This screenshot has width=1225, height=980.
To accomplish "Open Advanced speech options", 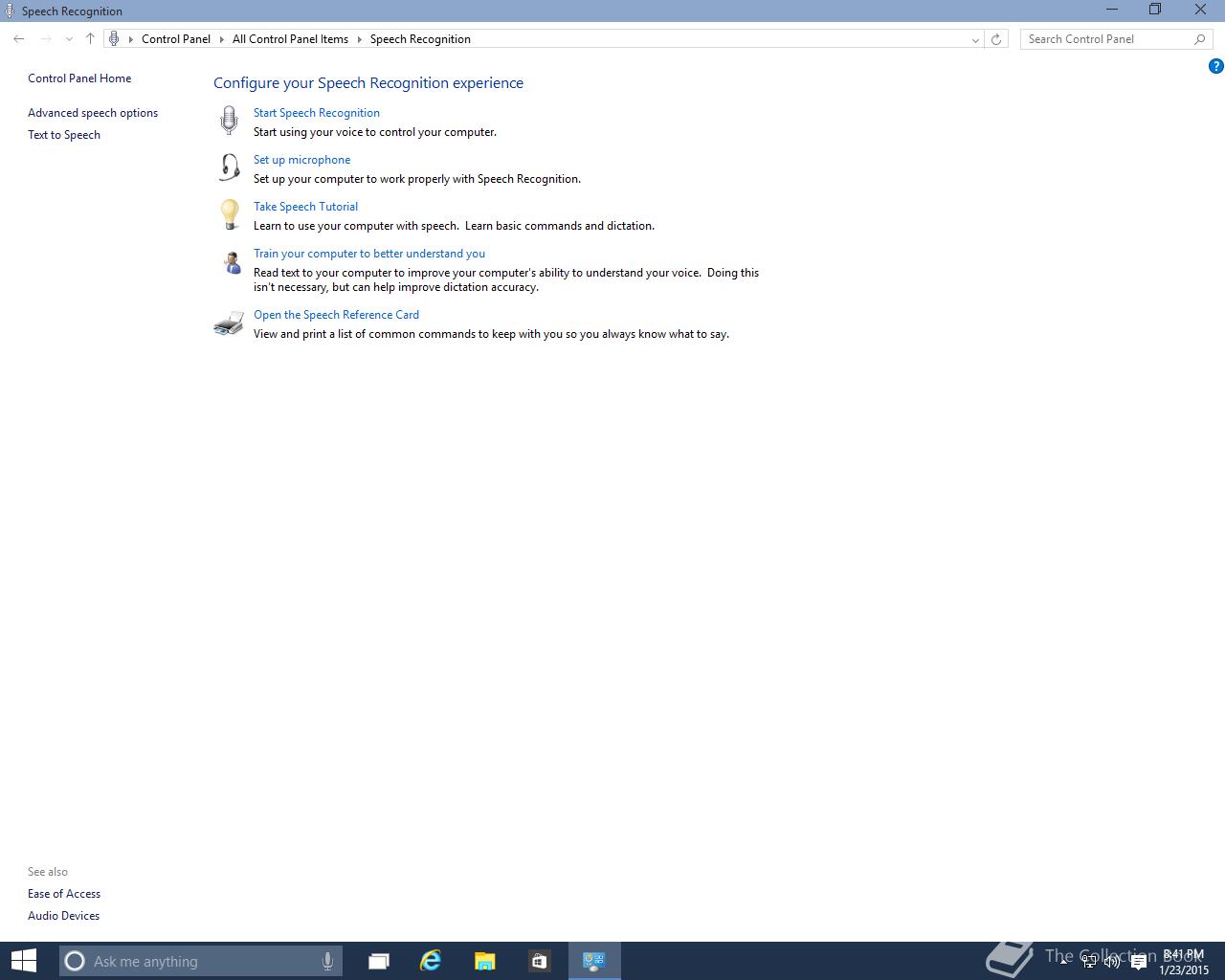I will click(93, 113).
